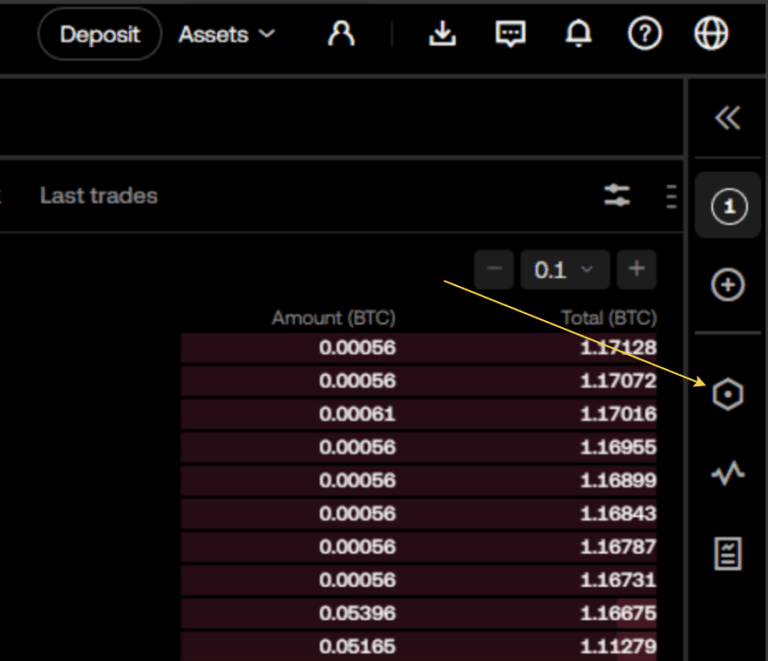Open the globe language selector
This screenshot has width=768, height=661.
711,34
